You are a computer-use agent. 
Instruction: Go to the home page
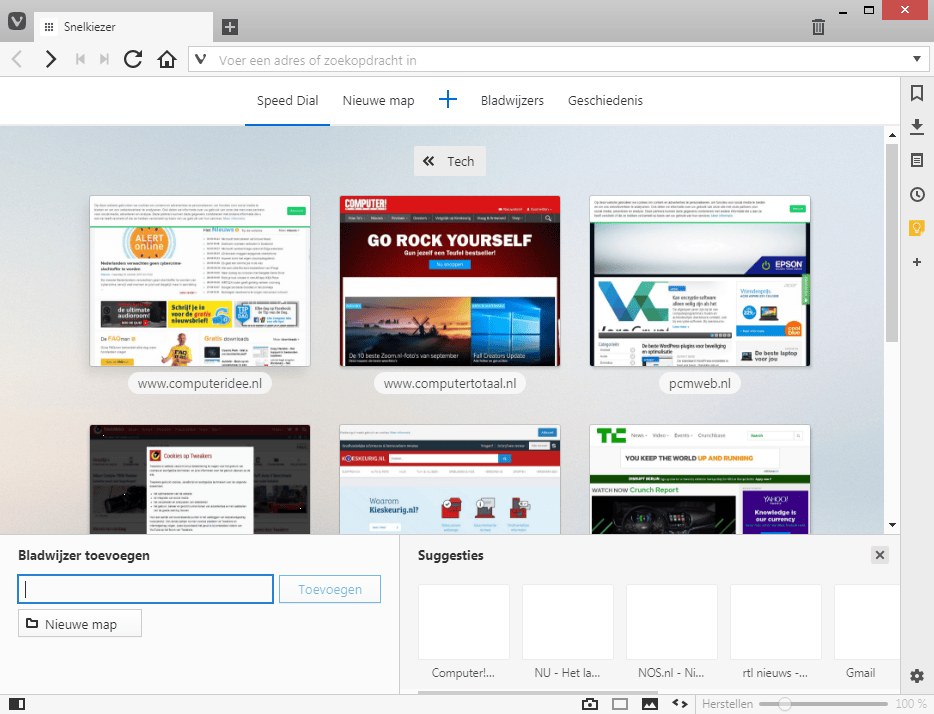coord(167,59)
